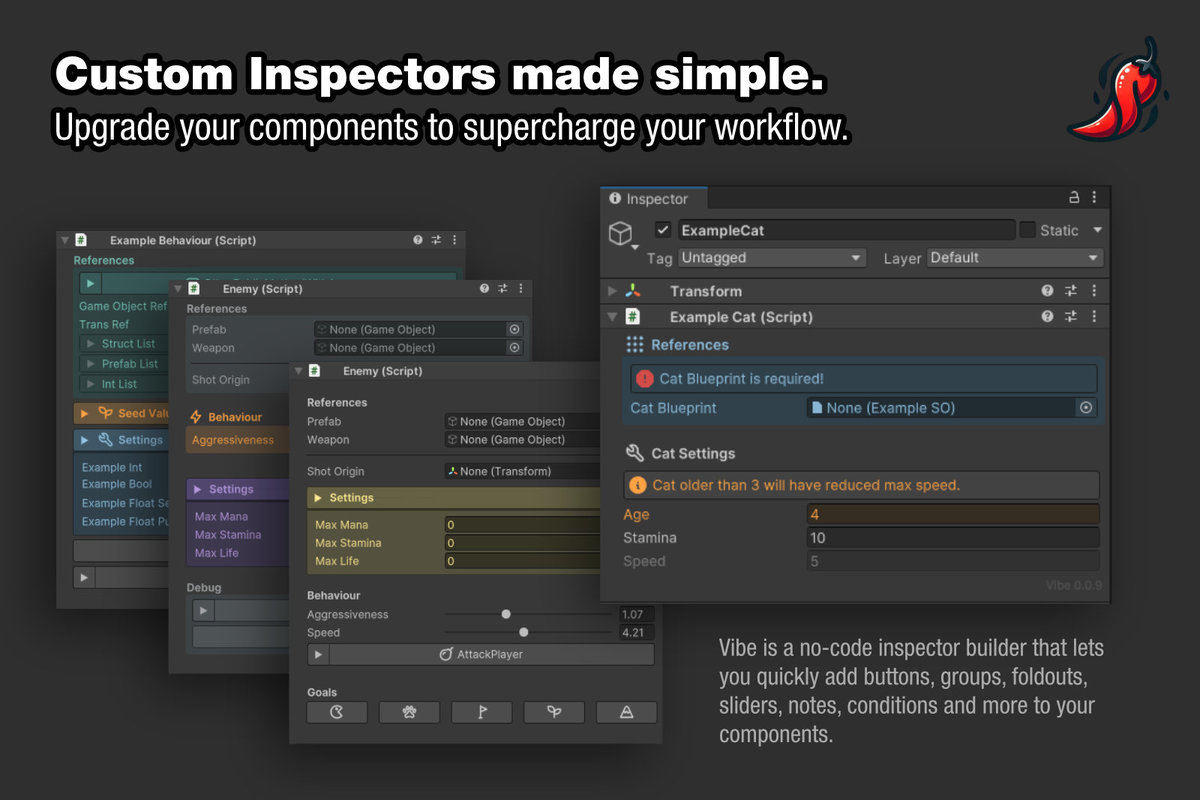Expand the blue Settings group in Example Behaviour
The image size is (1200, 800).
pyautogui.click(x=84, y=440)
